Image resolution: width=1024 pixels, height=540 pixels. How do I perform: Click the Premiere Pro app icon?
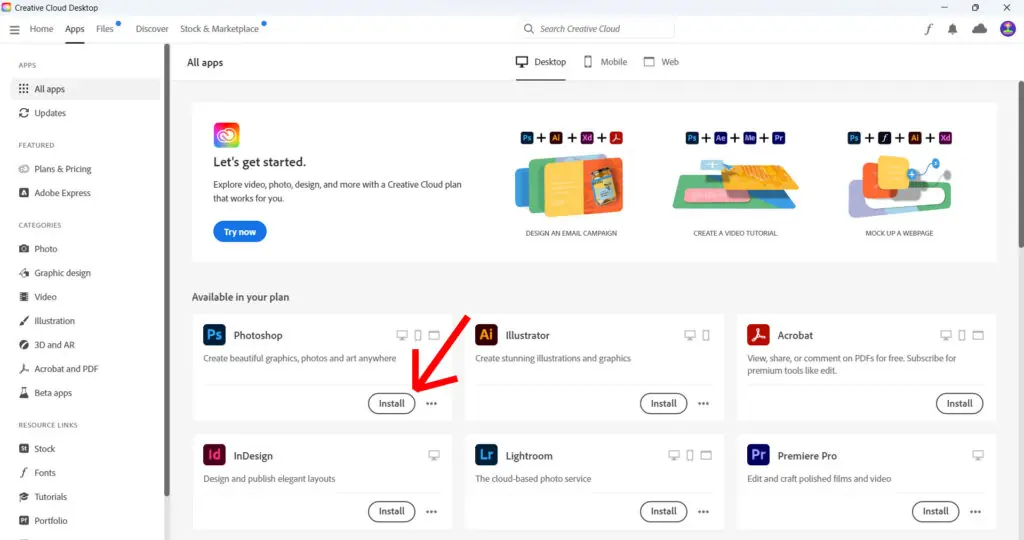point(758,456)
